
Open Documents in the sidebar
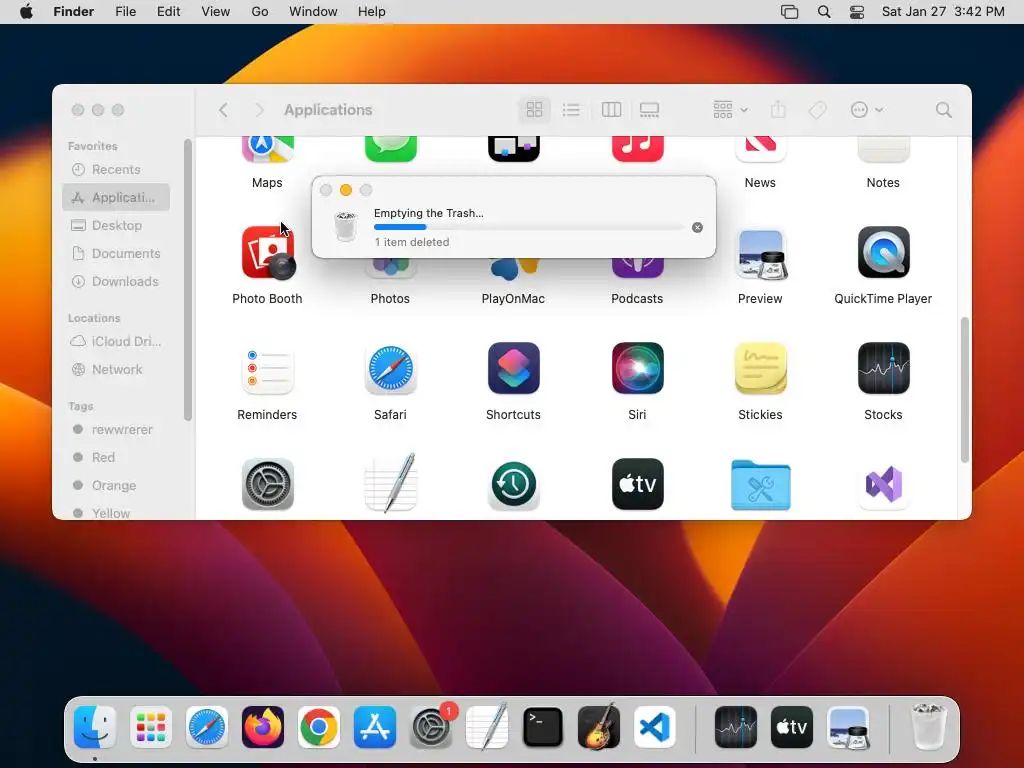pos(116,253)
